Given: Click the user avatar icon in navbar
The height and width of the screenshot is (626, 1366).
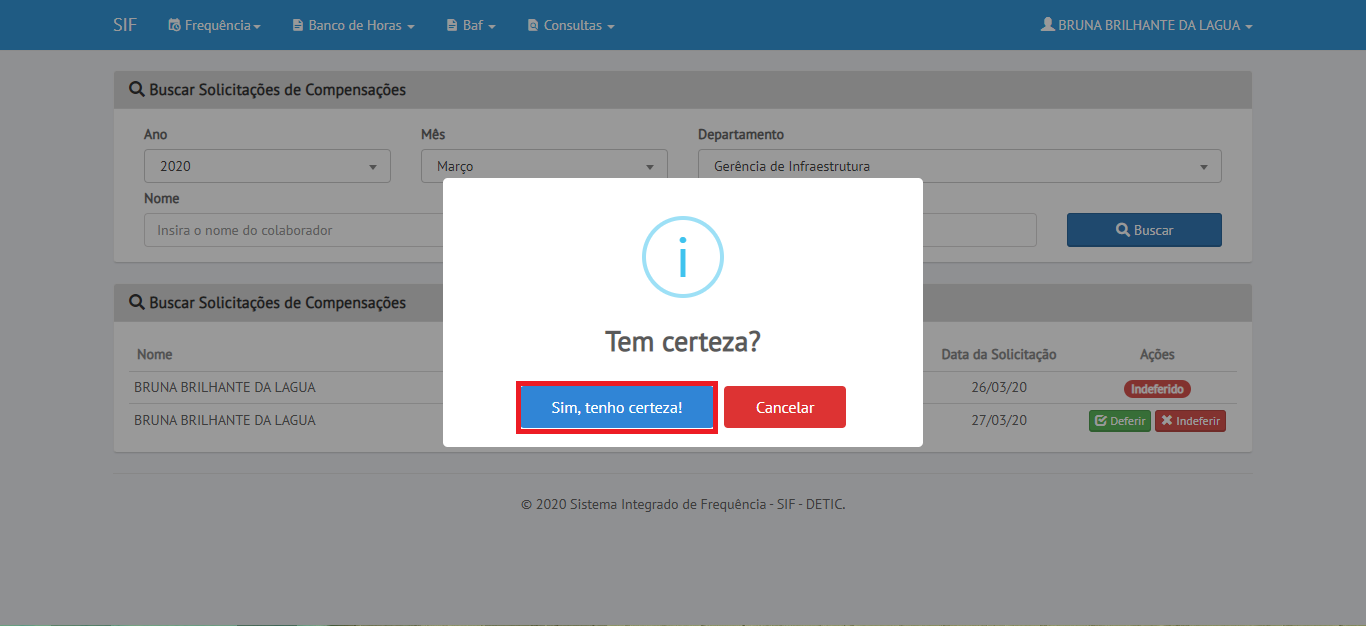Looking at the screenshot, I should (1048, 25).
